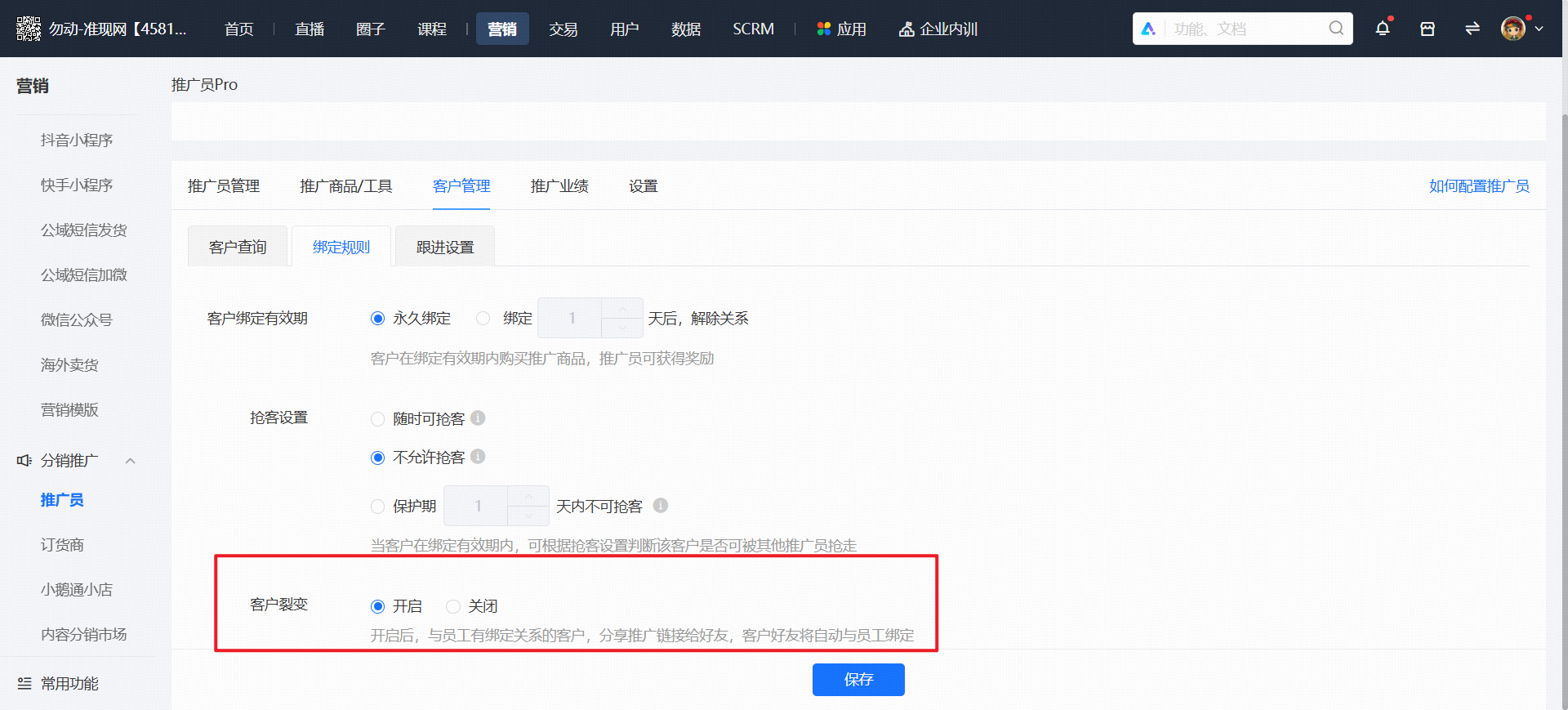
Task: Open 营销 in top navigation
Action: click(502, 29)
